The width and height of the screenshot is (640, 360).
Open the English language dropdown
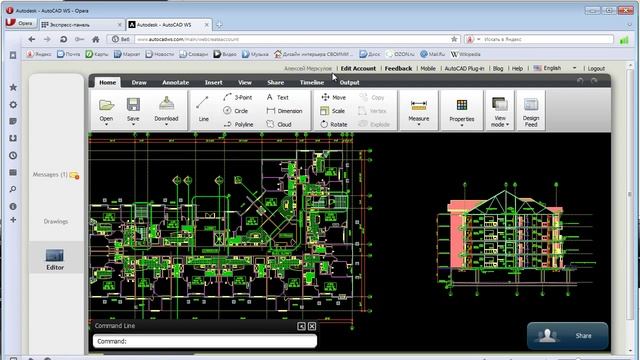(x=575, y=68)
